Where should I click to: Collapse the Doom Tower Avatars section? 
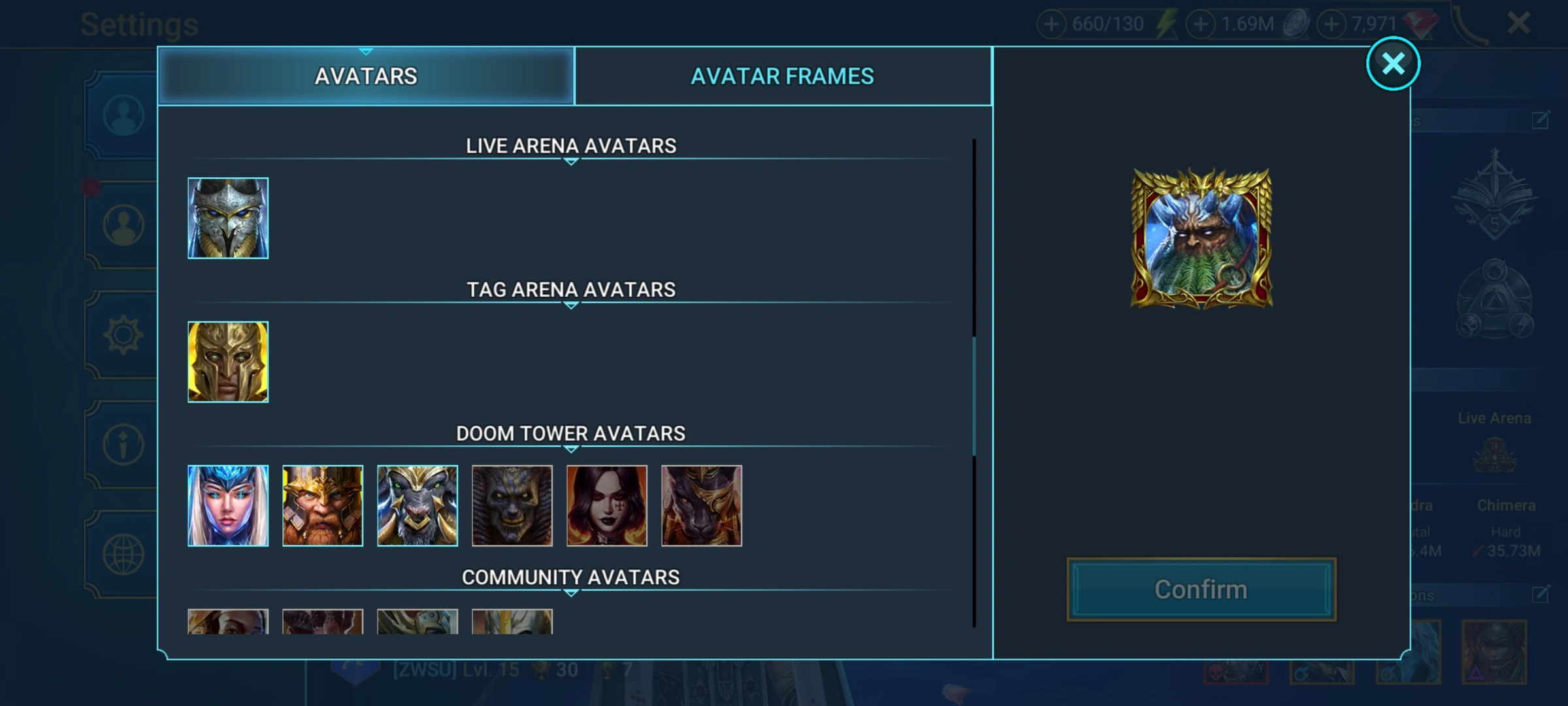click(x=571, y=433)
